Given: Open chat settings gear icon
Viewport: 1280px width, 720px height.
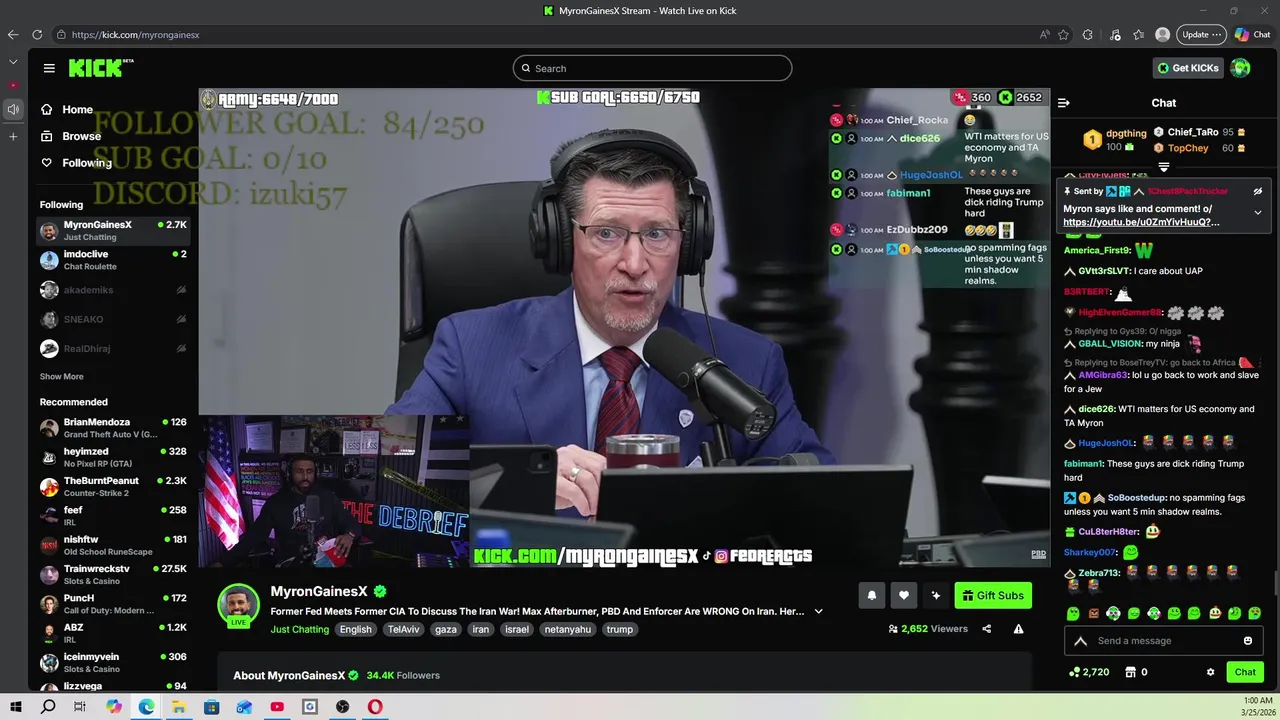Looking at the screenshot, I should 1210,672.
